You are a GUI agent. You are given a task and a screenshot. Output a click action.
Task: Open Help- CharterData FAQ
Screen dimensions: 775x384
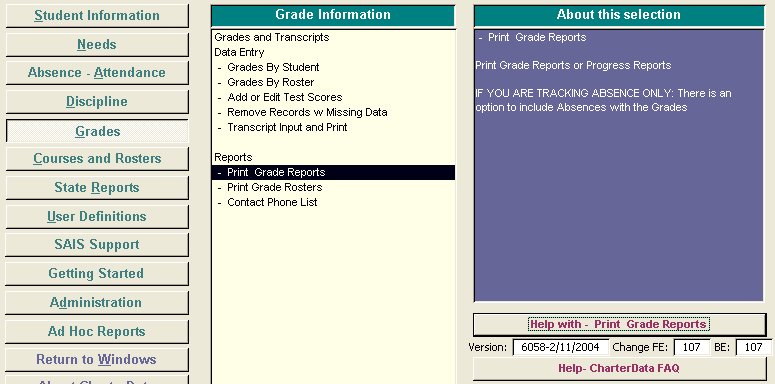[619, 368]
